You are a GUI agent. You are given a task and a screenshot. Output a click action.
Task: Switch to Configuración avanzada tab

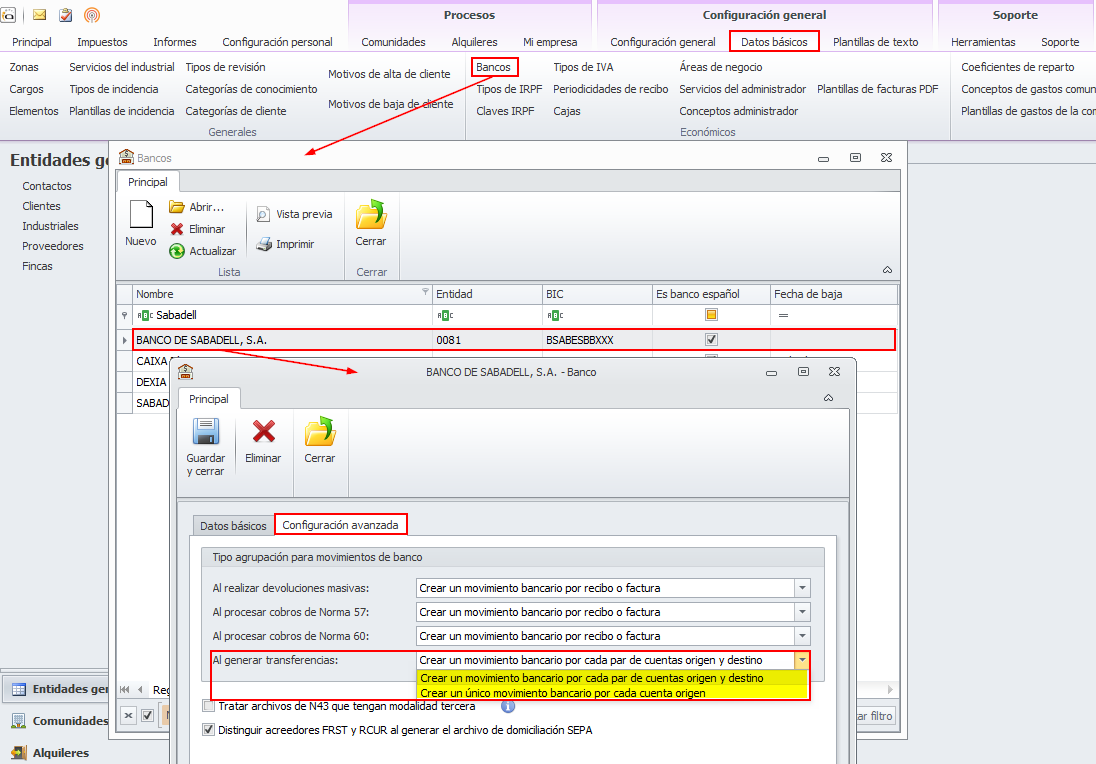pos(340,525)
